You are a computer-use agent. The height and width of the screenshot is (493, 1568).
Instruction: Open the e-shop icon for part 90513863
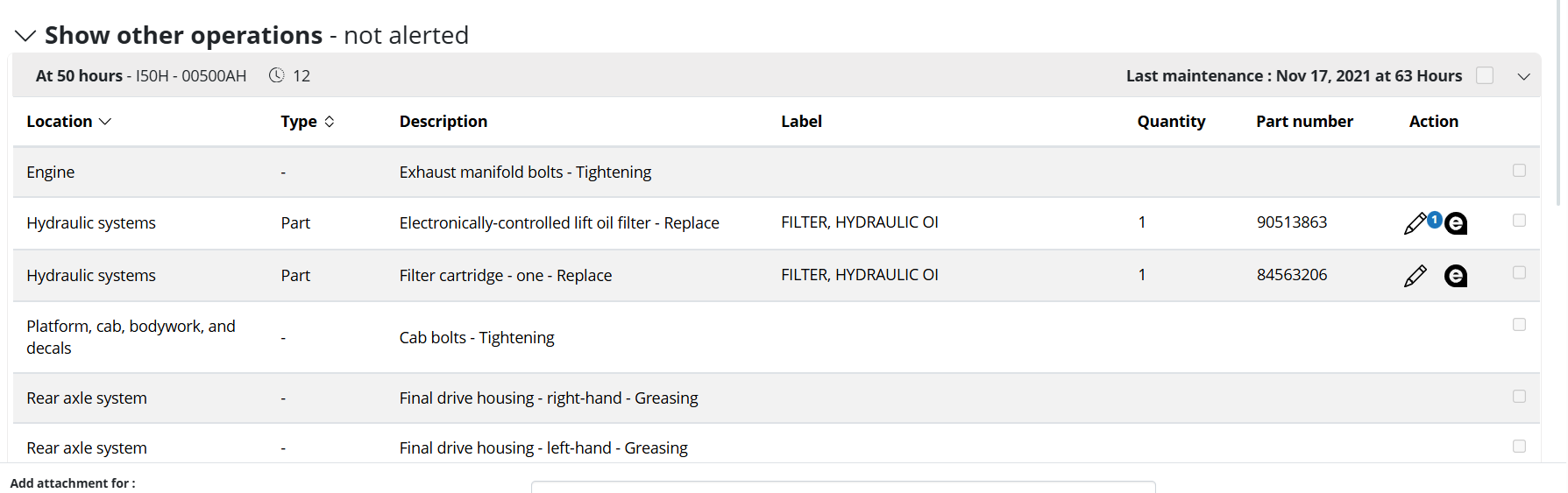click(1456, 224)
